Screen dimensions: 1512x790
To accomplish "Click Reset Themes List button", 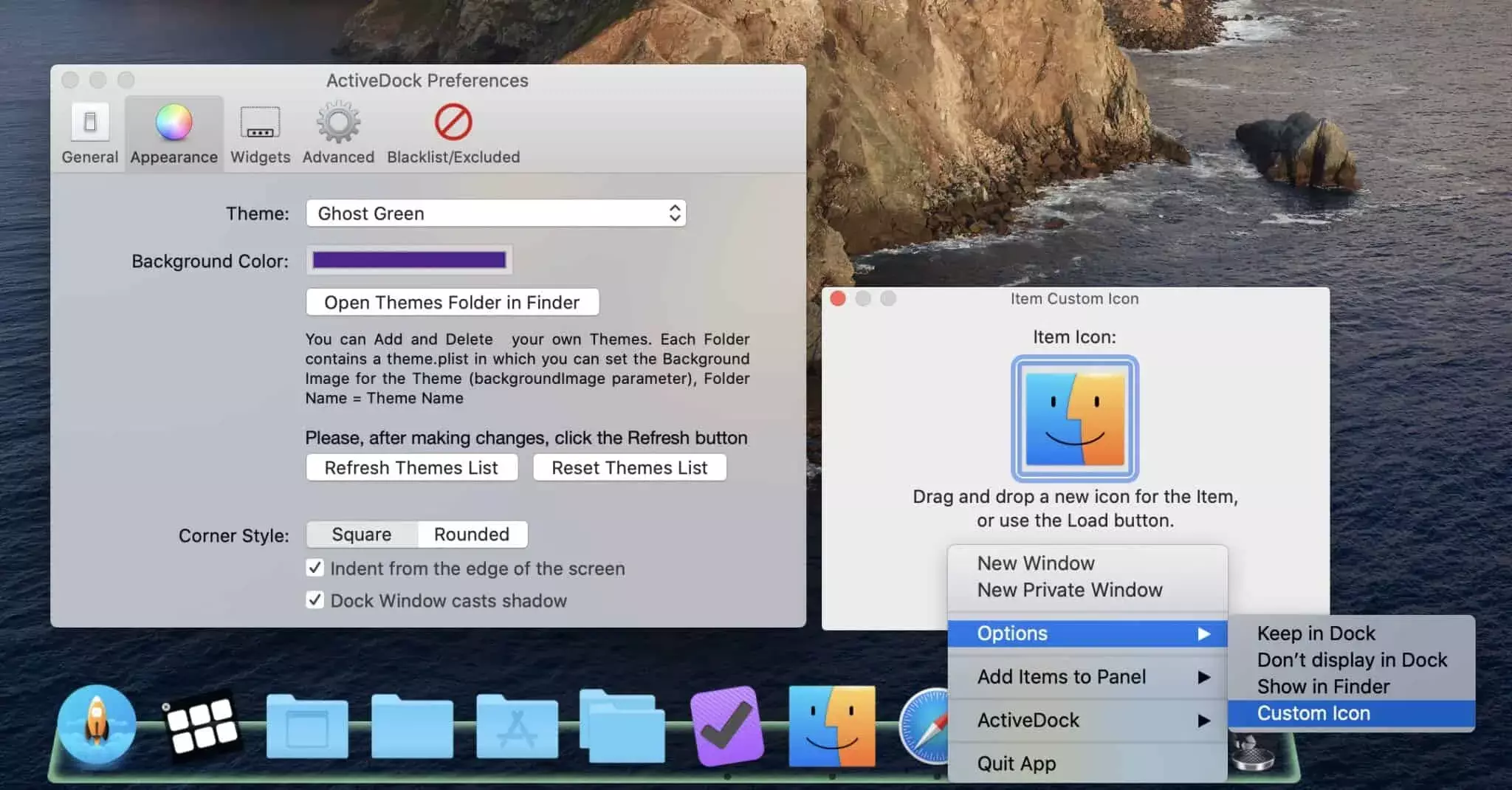I will tap(630, 468).
